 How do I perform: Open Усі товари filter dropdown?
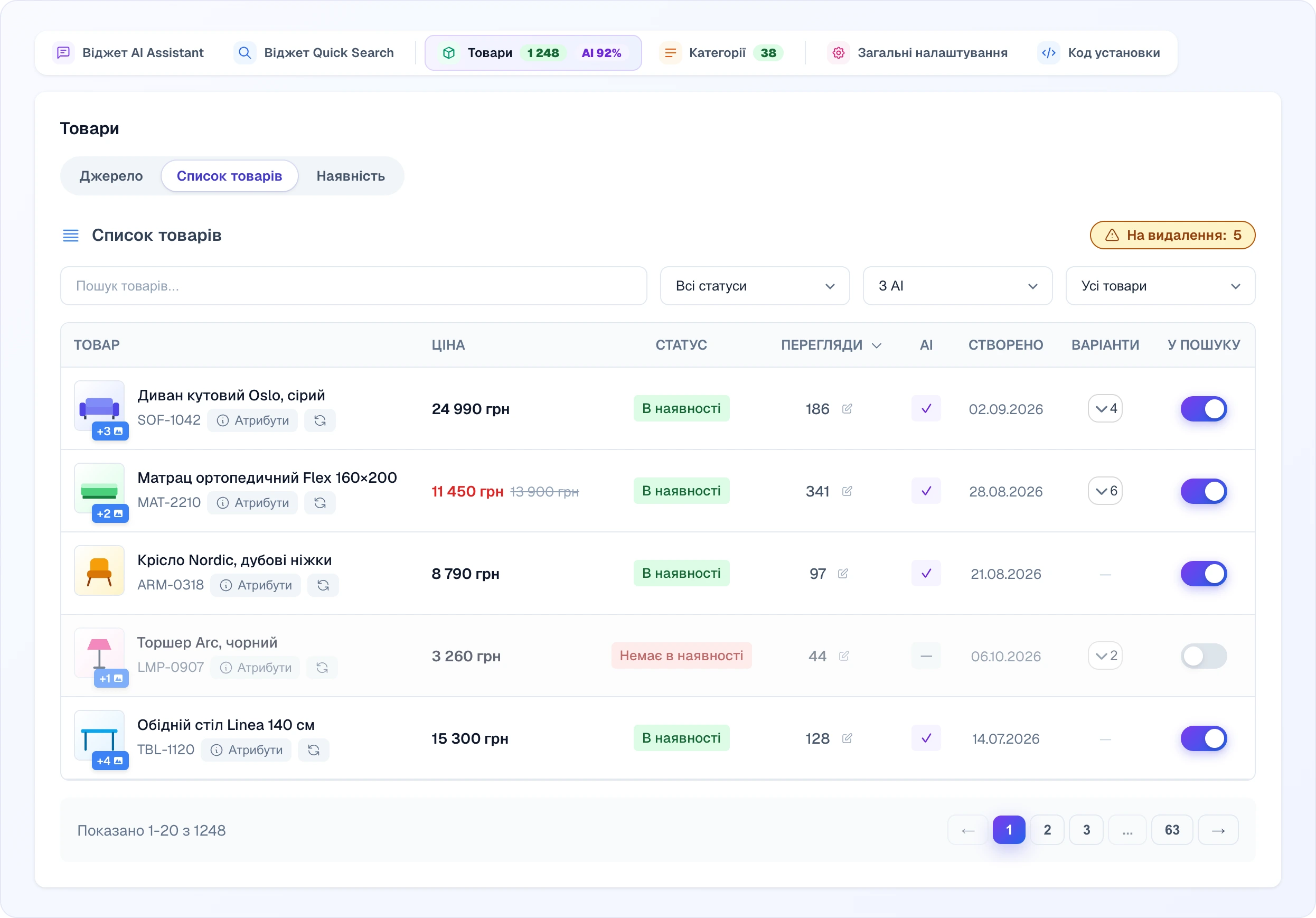tap(1160, 286)
